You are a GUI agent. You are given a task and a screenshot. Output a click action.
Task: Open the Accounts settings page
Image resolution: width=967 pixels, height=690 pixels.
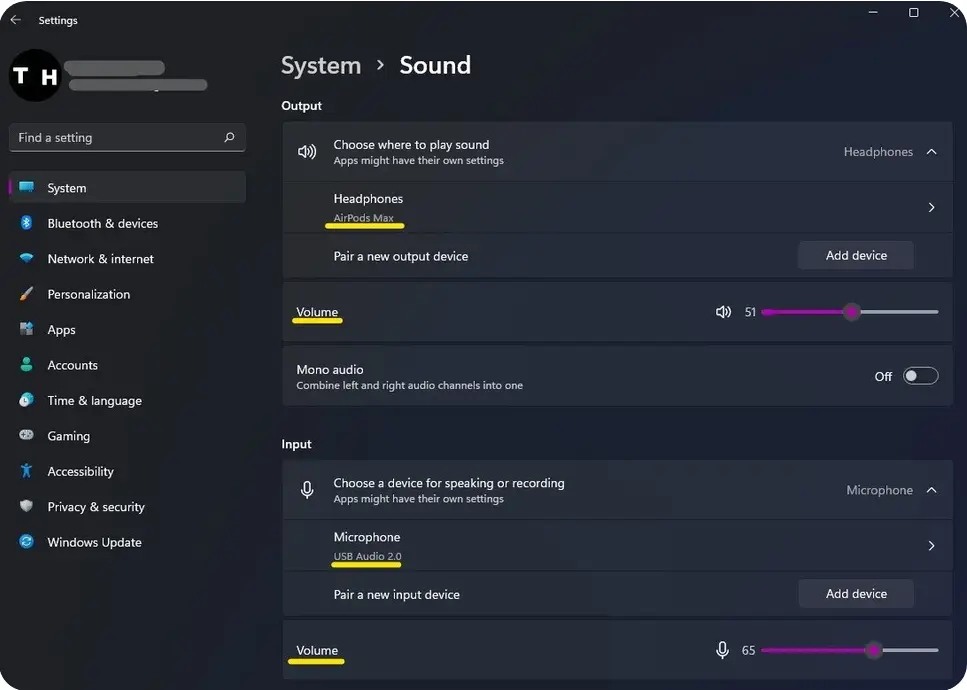(x=128, y=365)
